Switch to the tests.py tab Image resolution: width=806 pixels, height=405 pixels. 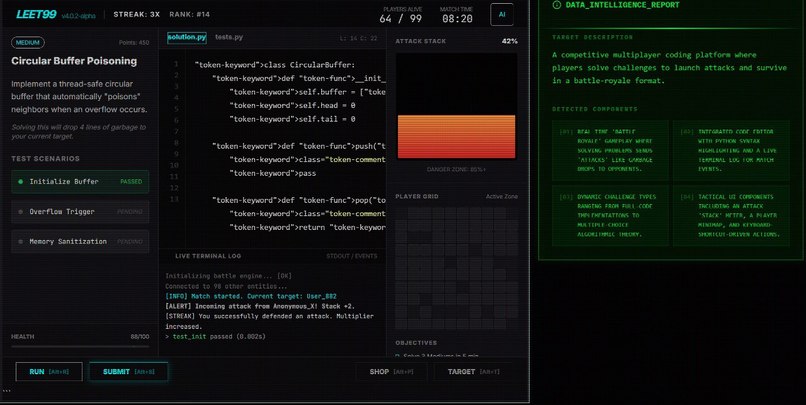click(229, 37)
